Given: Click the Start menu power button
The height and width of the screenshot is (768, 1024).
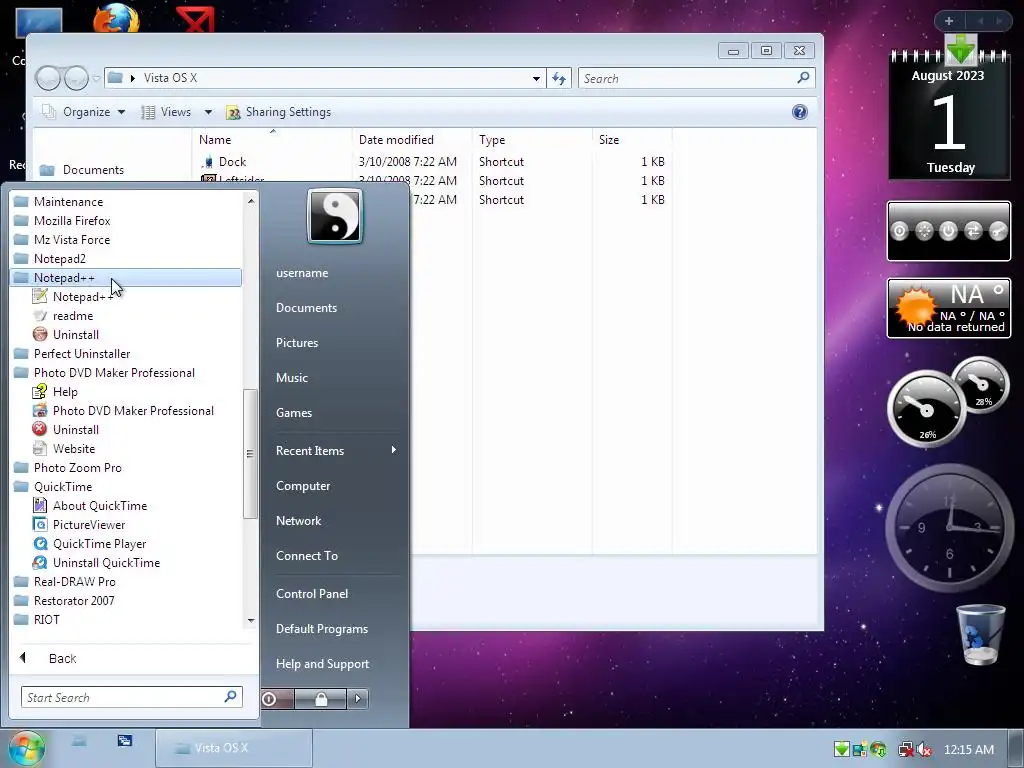Looking at the screenshot, I should pyautogui.click(x=277, y=699).
